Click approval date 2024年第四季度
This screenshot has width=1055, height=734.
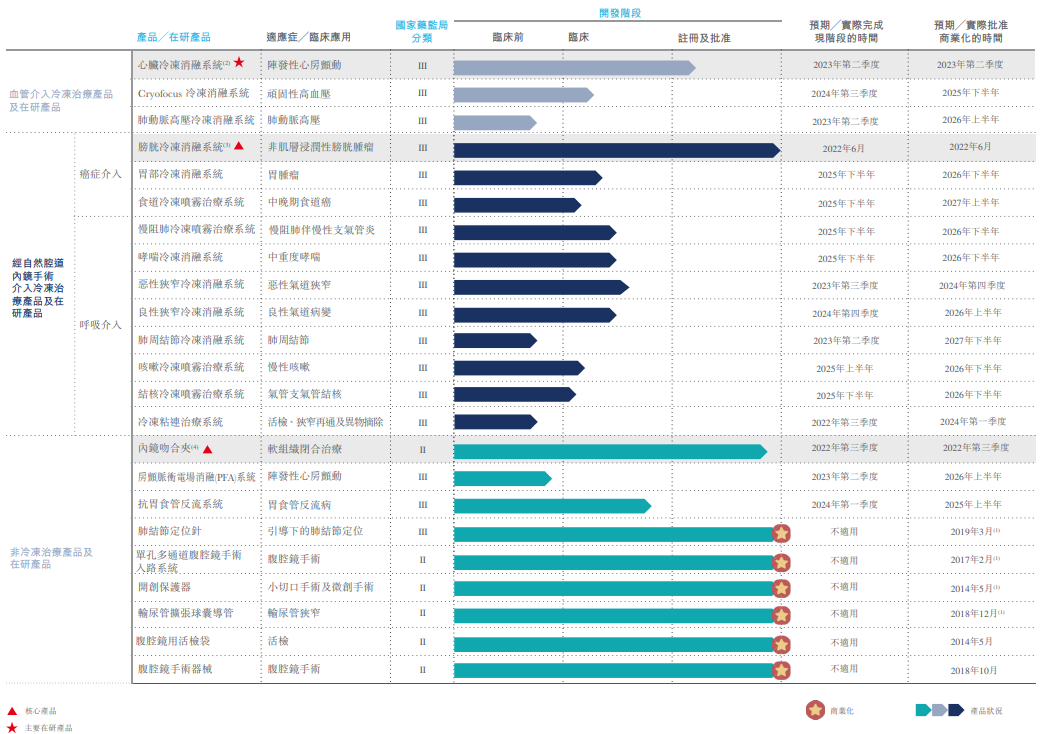[x=972, y=285]
